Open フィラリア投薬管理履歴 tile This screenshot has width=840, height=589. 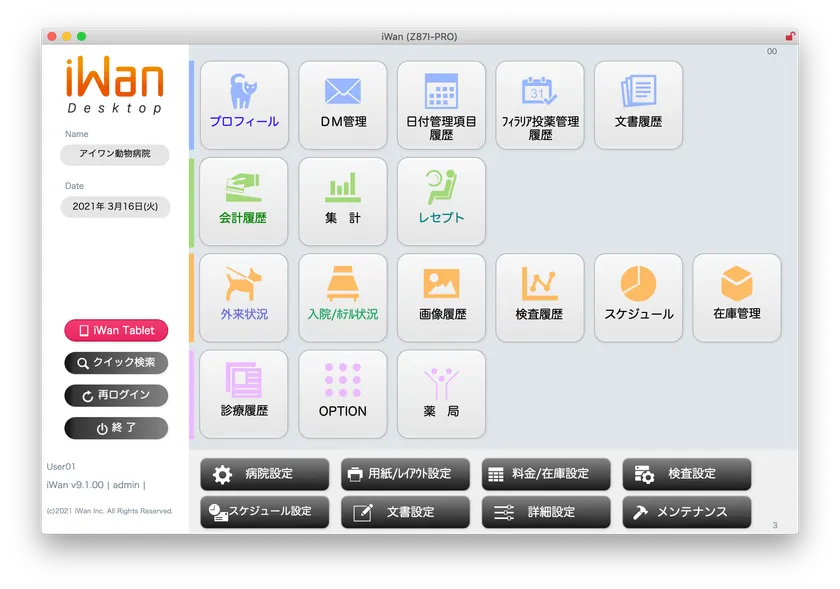540,105
